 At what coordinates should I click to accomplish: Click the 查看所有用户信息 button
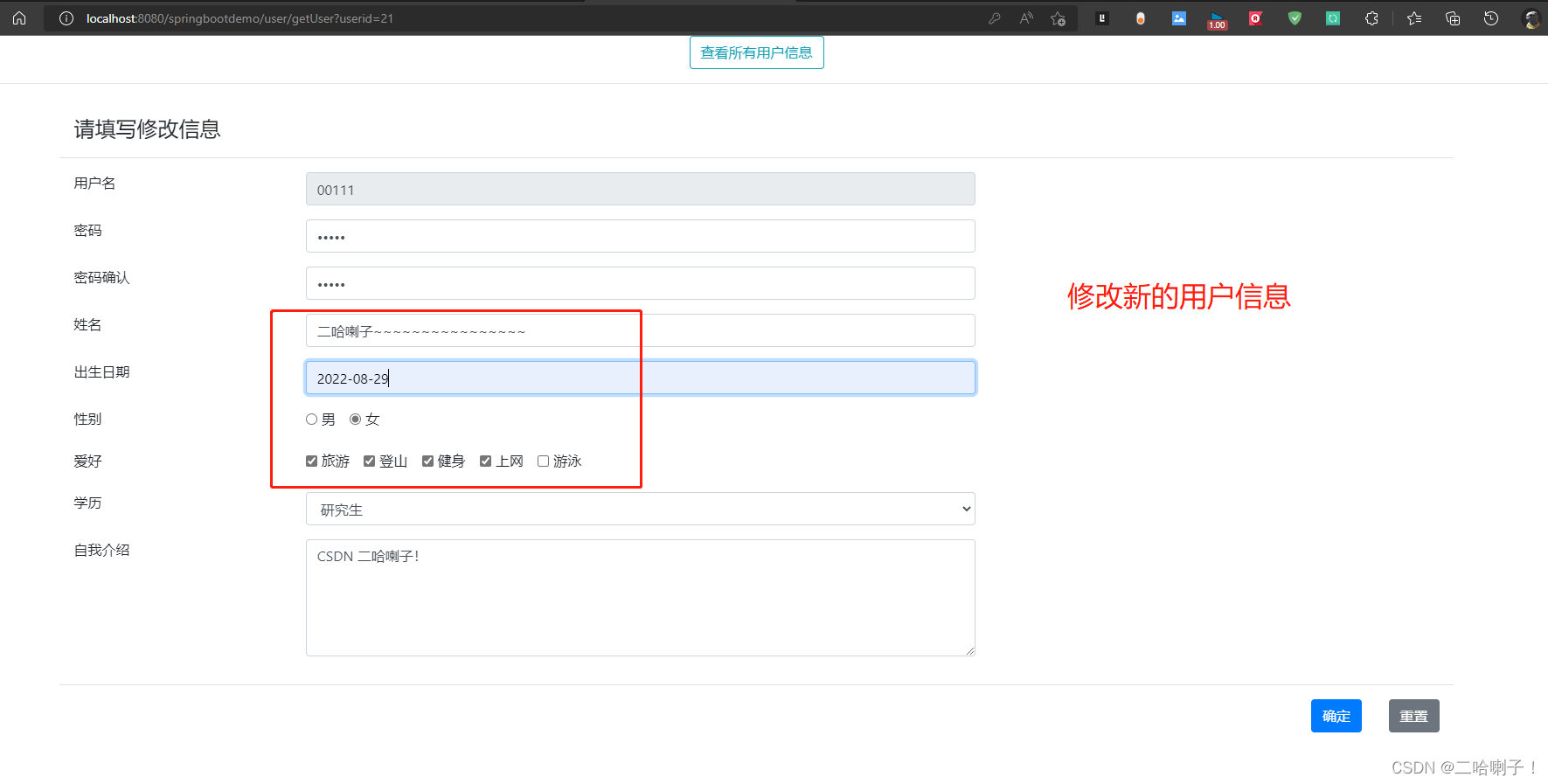756,52
